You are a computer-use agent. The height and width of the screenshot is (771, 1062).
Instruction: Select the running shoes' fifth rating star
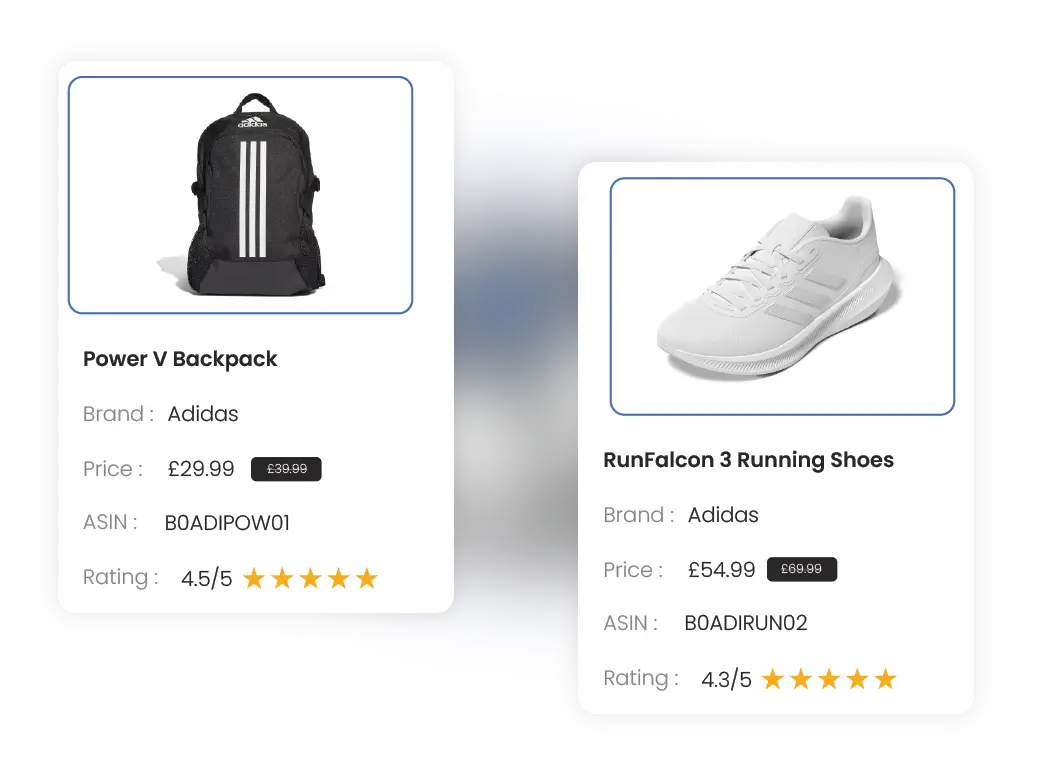click(x=886, y=679)
